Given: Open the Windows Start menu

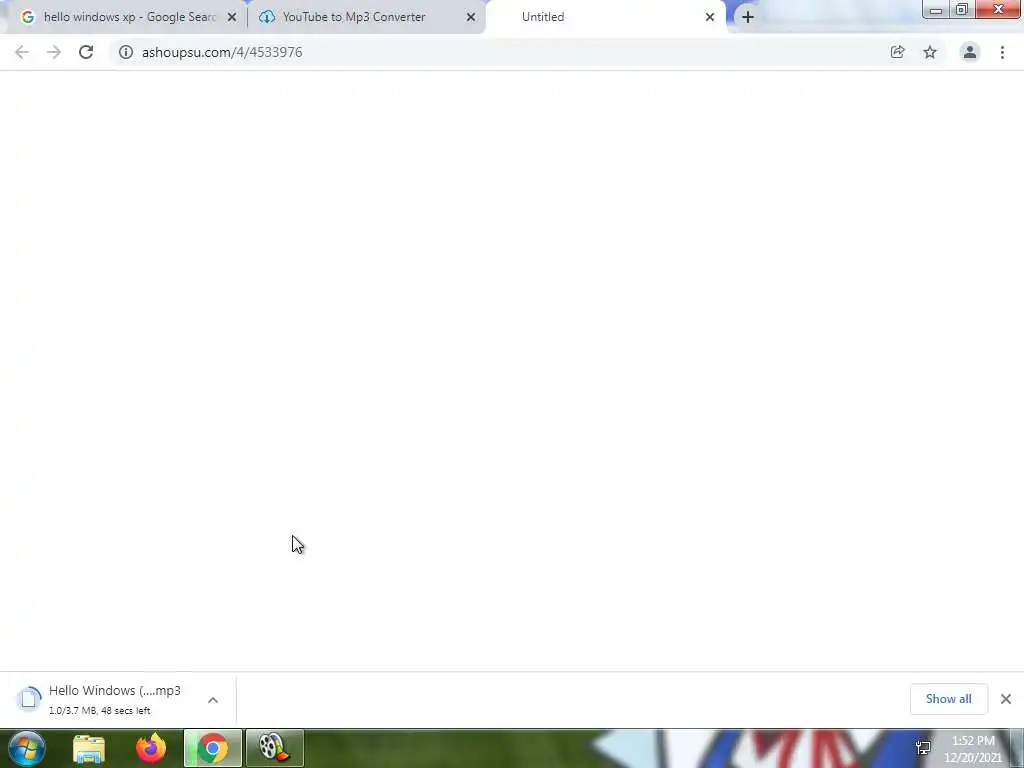Looking at the screenshot, I should [27, 748].
